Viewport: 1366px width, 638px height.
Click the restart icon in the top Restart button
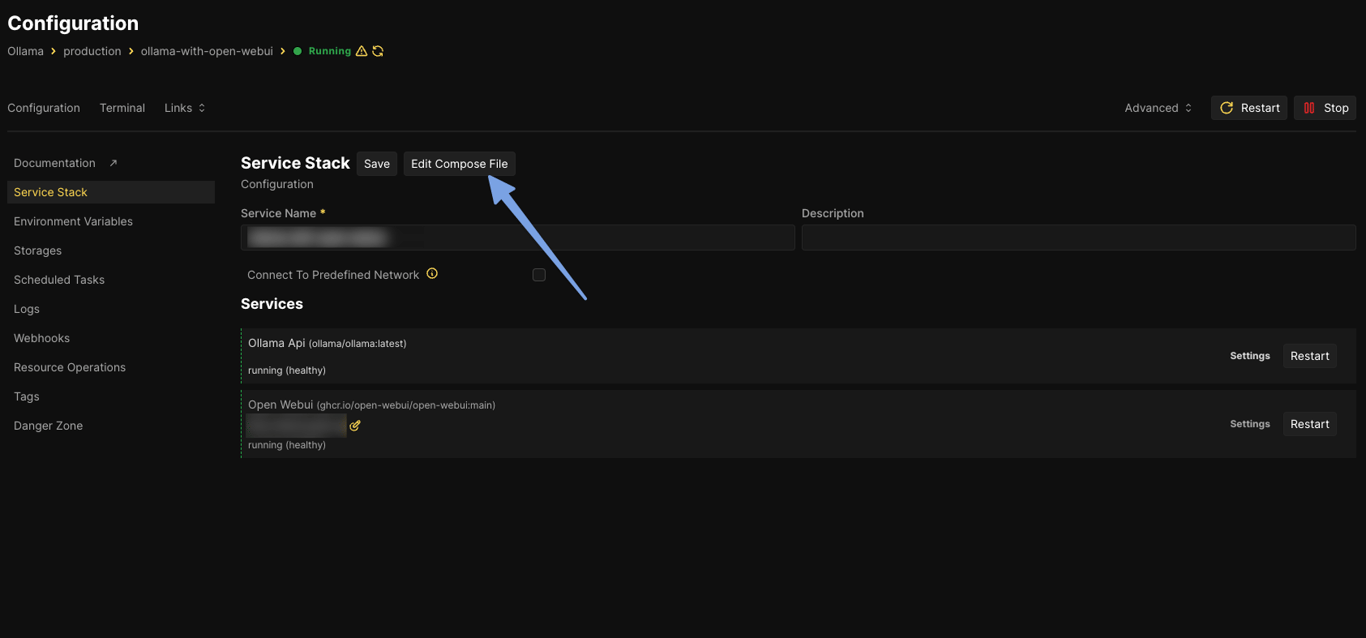pos(1227,108)
